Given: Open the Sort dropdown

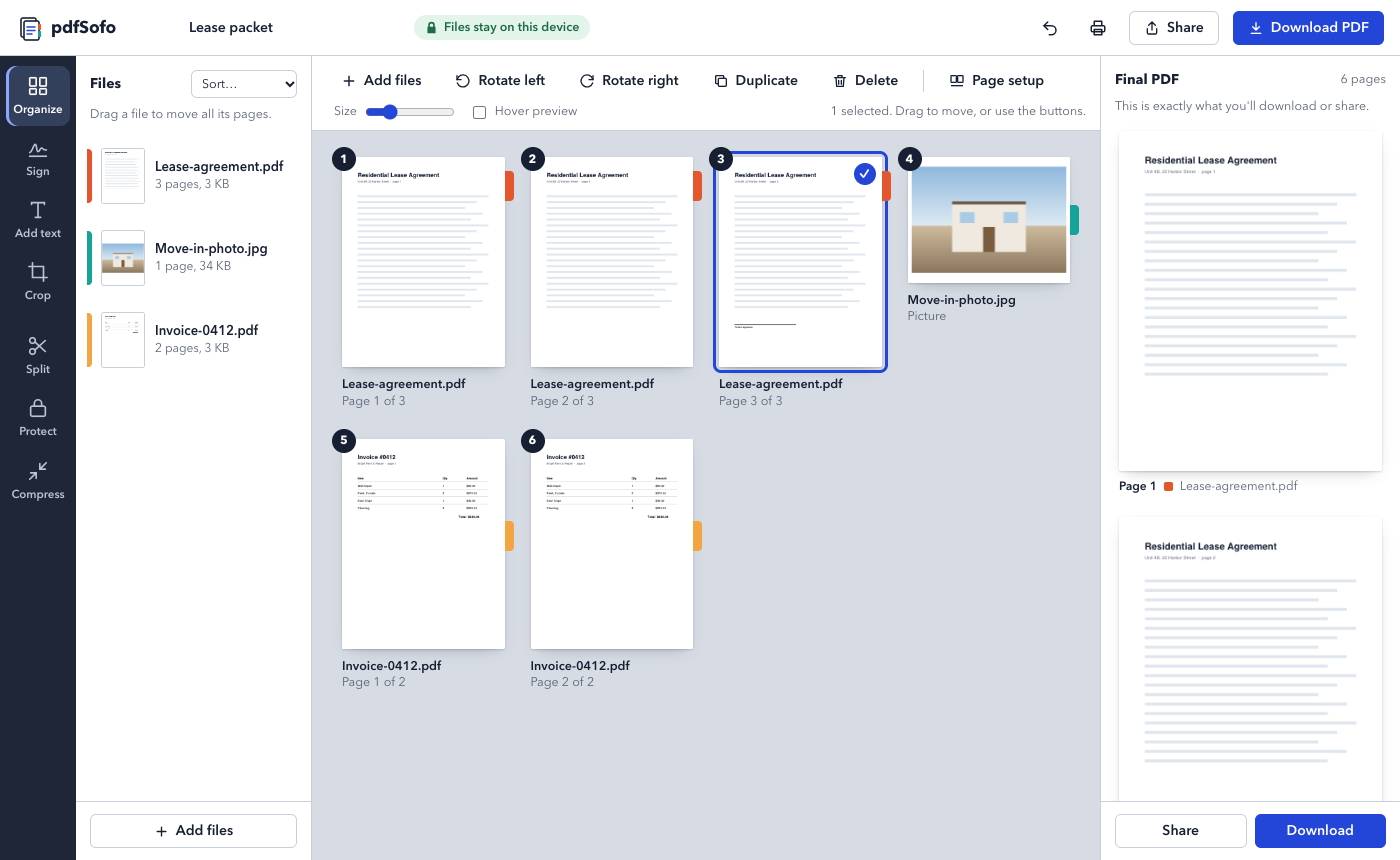Looking at the screenshot, I should click(x=244, y=84).
